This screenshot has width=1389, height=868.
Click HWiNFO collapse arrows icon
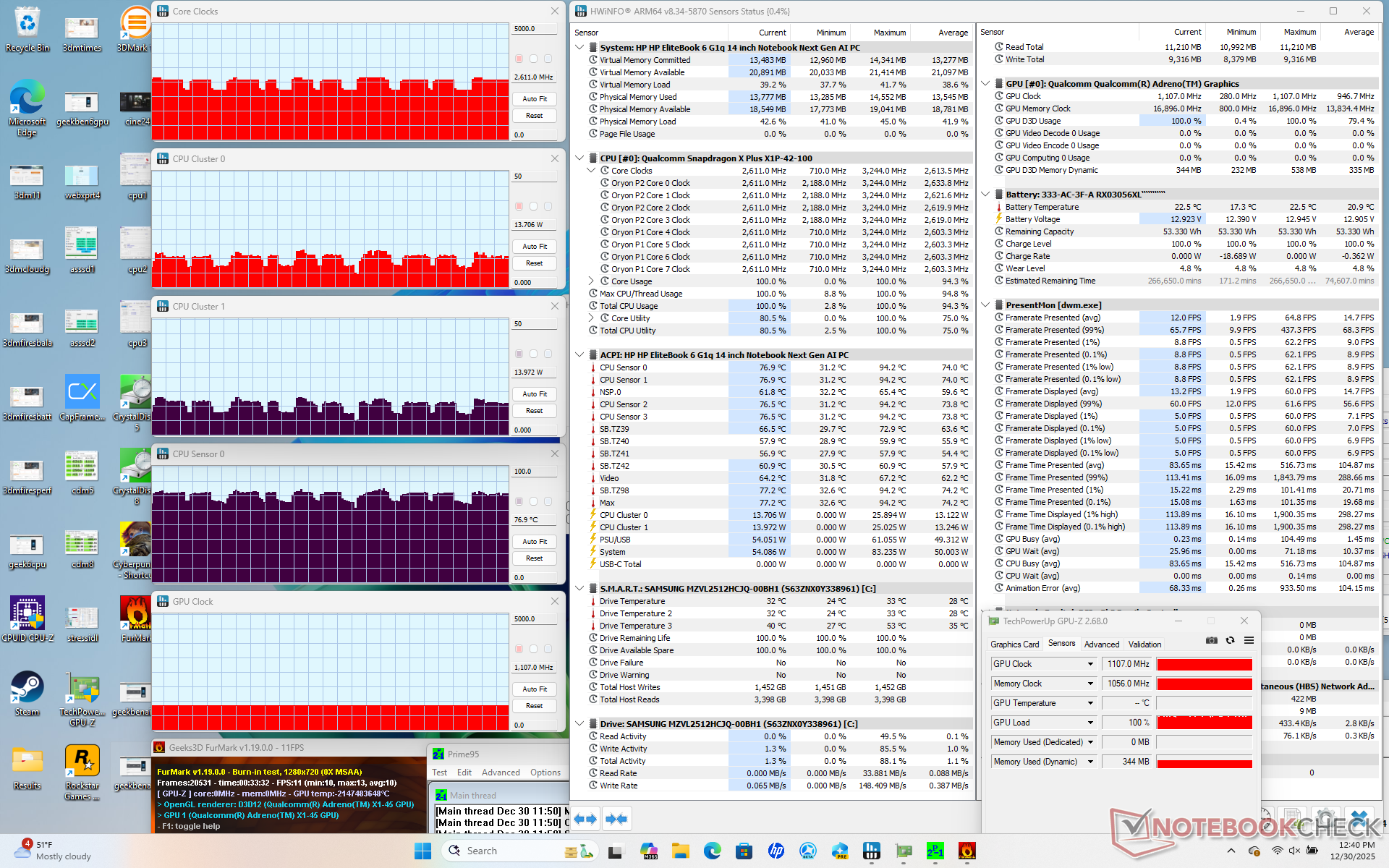(616, 819)
